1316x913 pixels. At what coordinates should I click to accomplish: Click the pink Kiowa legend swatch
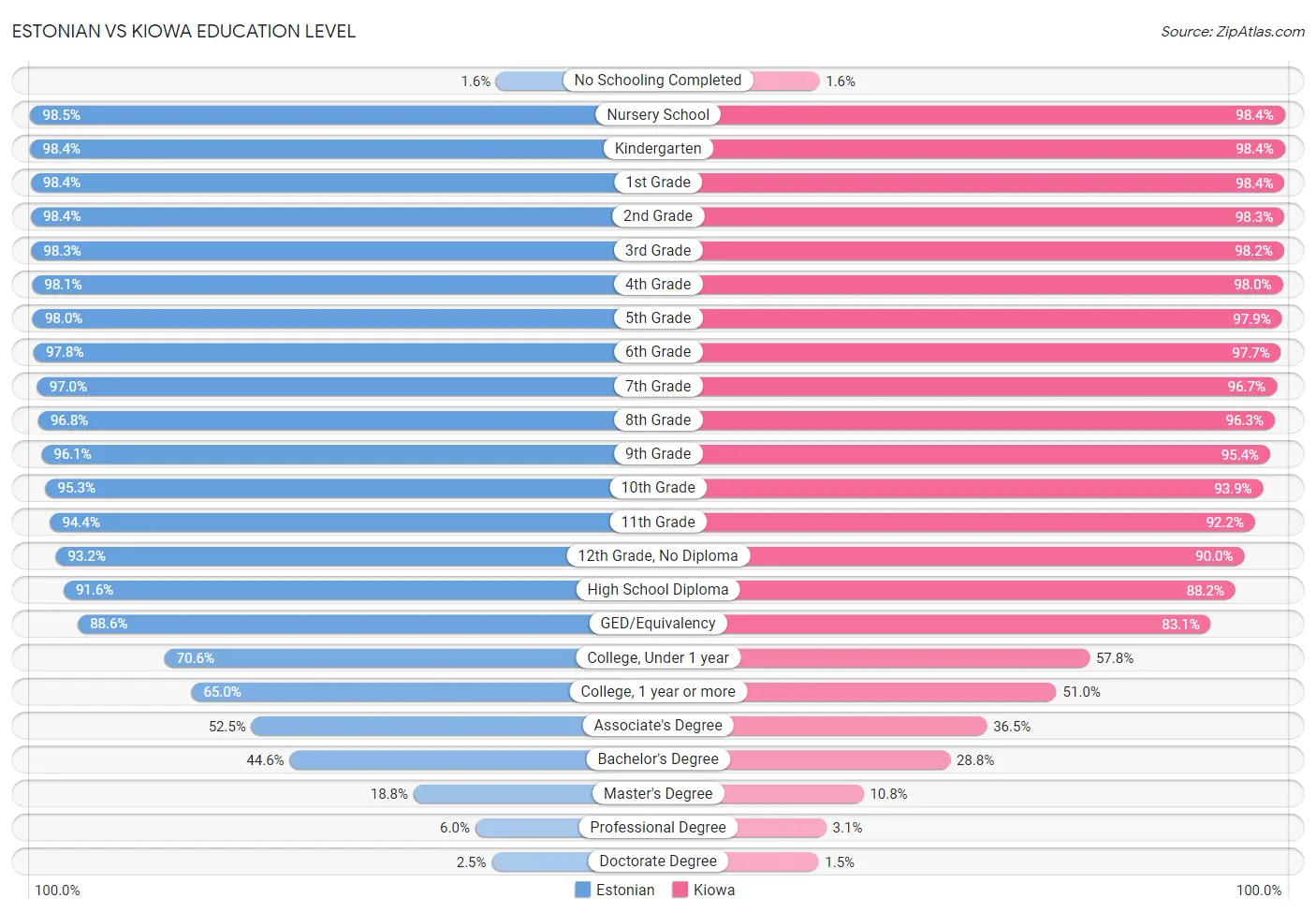pos(680,890)
